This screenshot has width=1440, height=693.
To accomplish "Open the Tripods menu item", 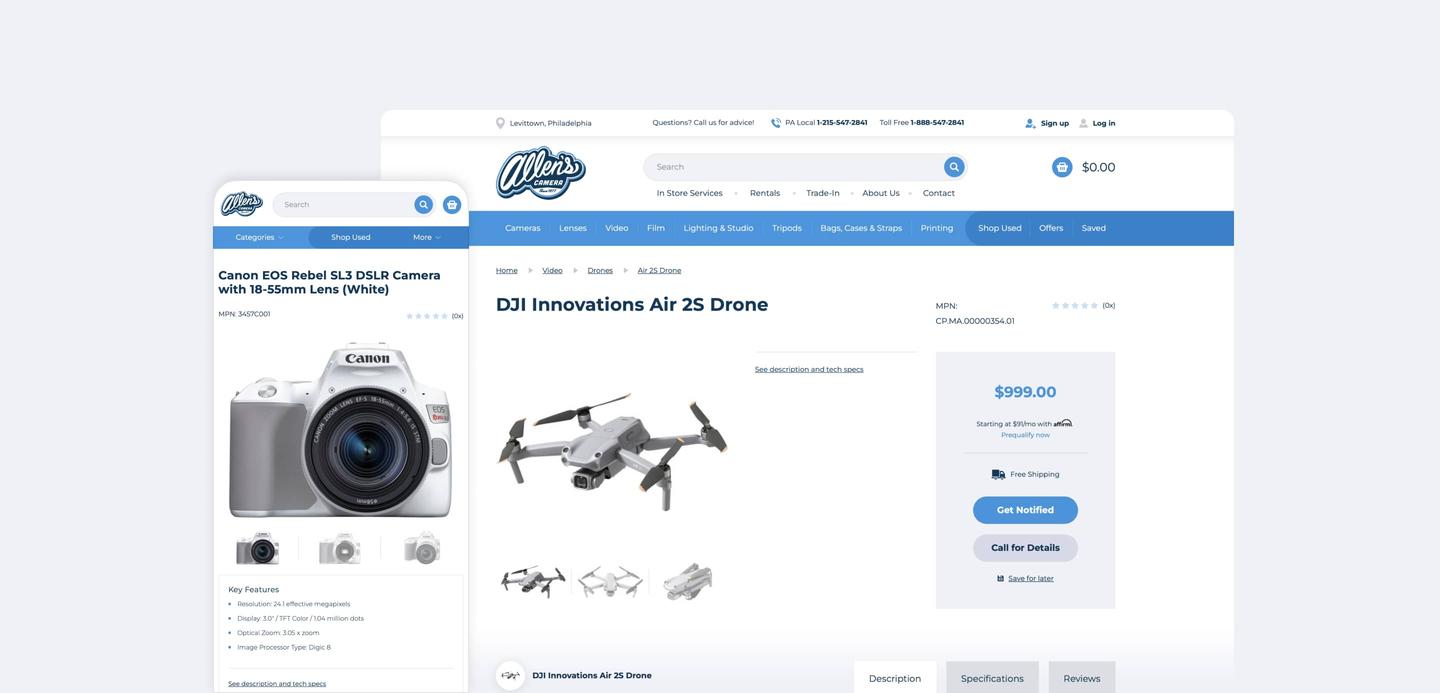I will (787, 228).
